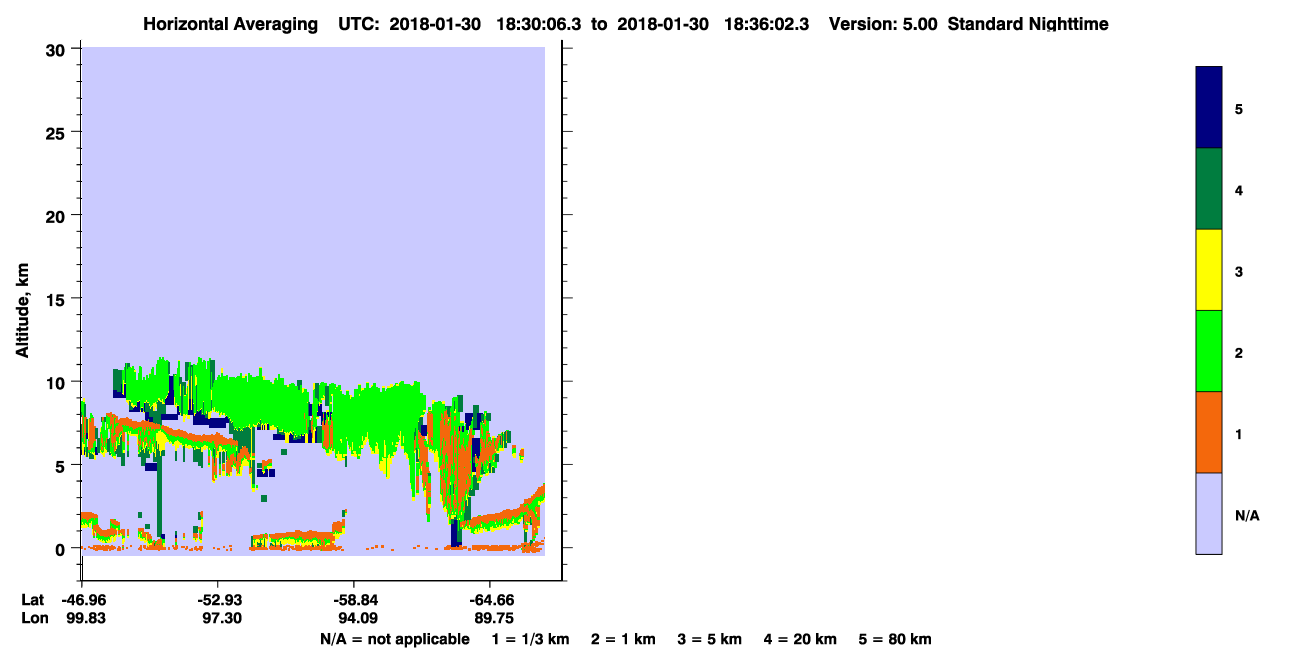Click the 'Lon' row label
The width and height of the screenshot is (1300, 667).
click(x=34, y=618)
